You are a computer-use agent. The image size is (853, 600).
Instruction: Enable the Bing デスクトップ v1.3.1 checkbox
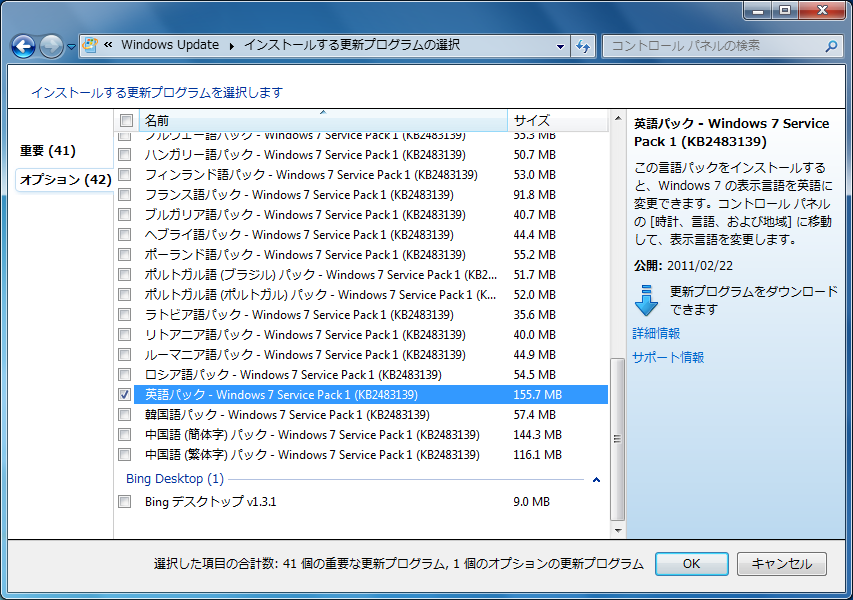pyautogui.click(x=125, y=502)
